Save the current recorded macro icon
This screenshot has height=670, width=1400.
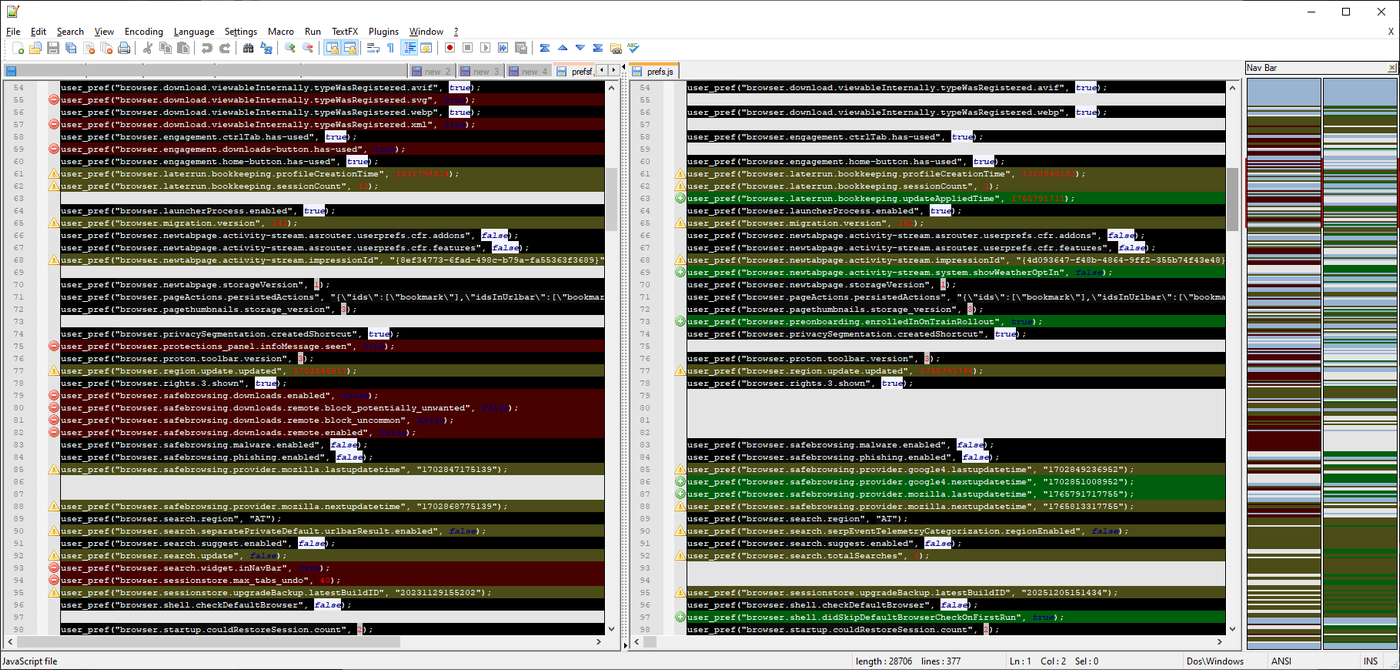(521, 48)
